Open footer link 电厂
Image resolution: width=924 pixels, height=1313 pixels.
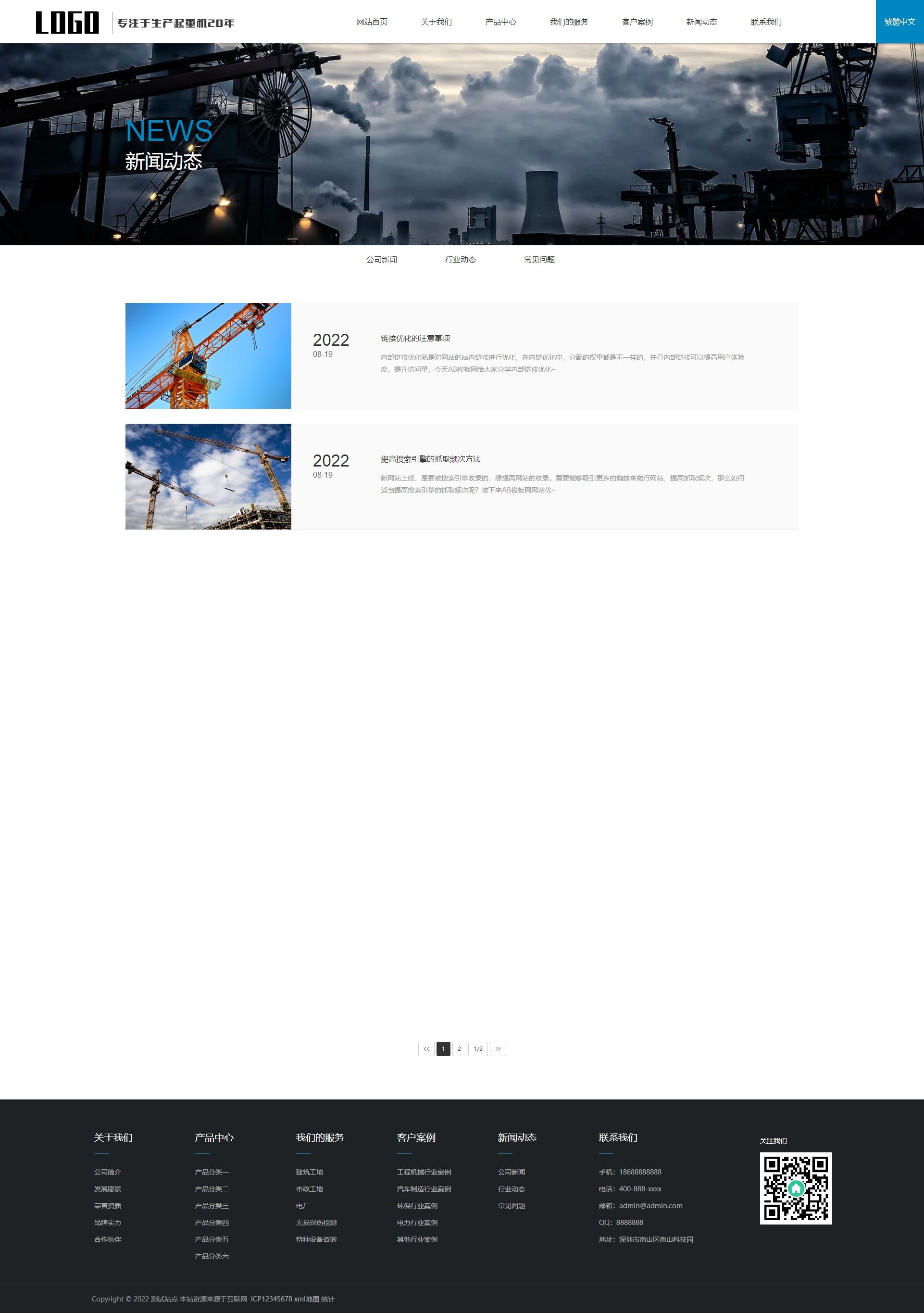(302, 1205)
